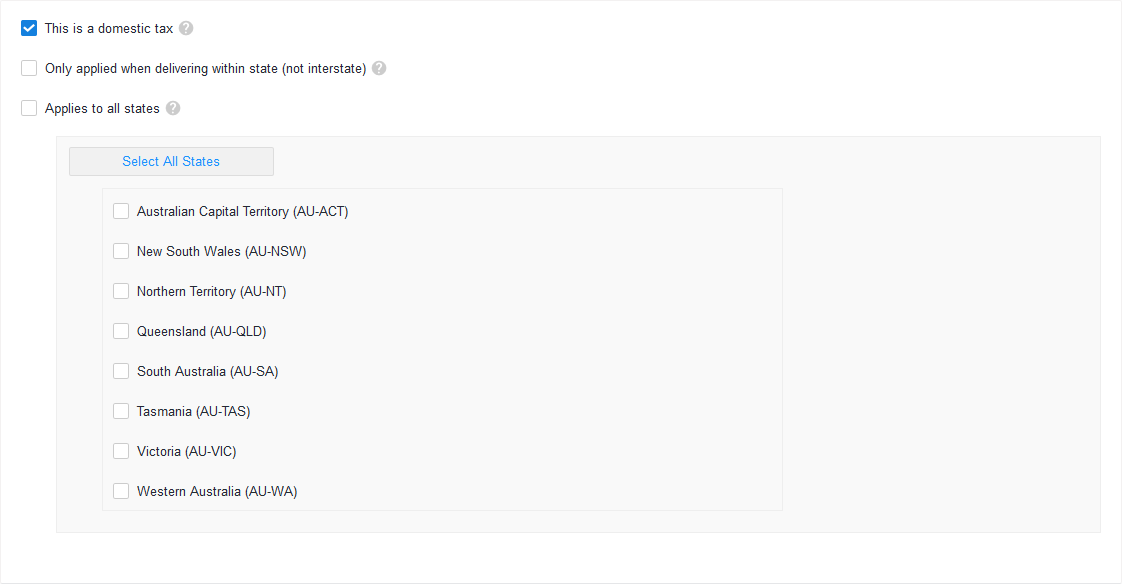Select Victoria (AU-VIC) checkbox
Image resolution: width=1122 pixels, height=584 pixels.
pyautogui.click(x=121, y=452)
